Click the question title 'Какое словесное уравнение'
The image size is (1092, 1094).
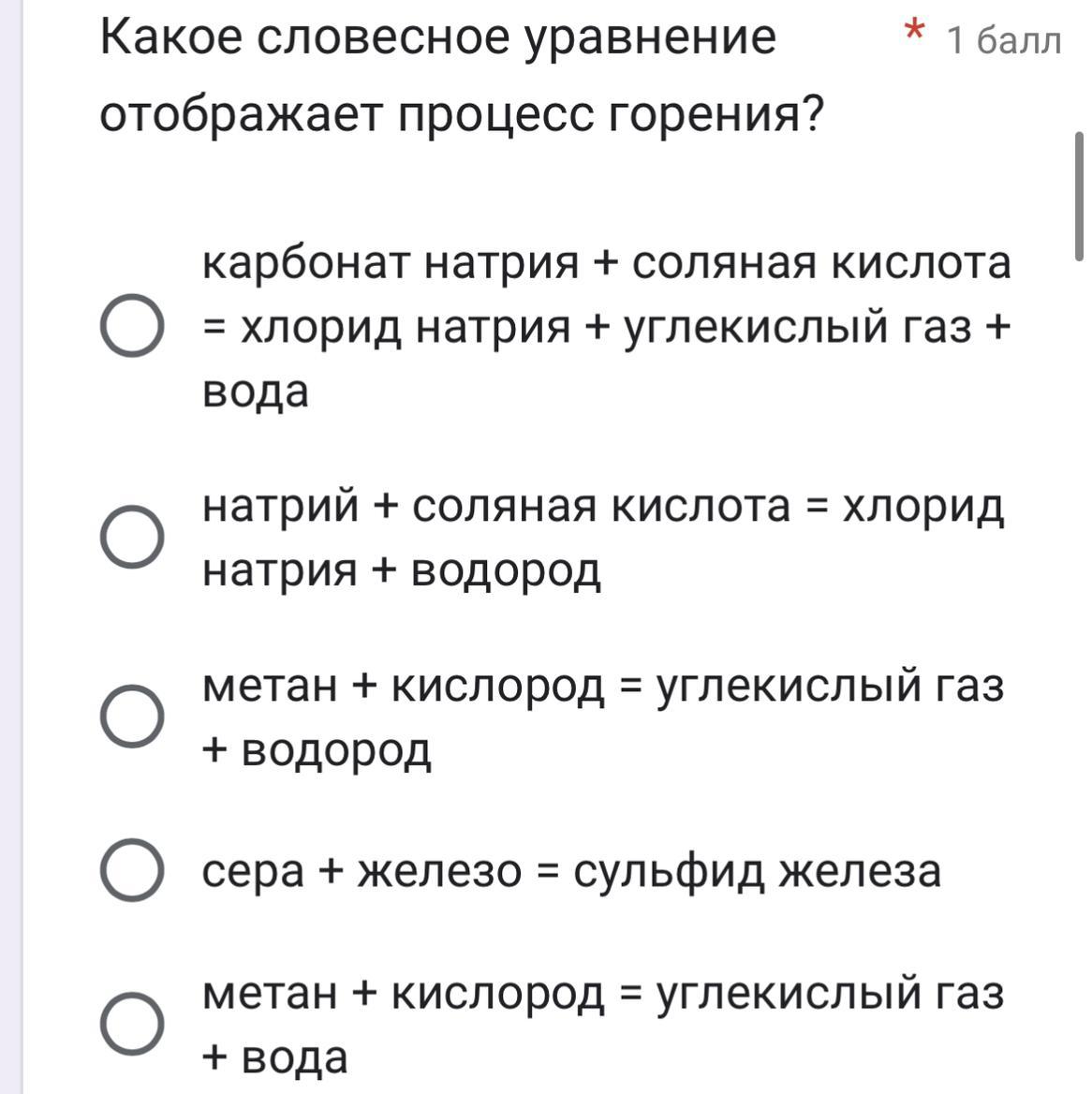coord(437,38)
